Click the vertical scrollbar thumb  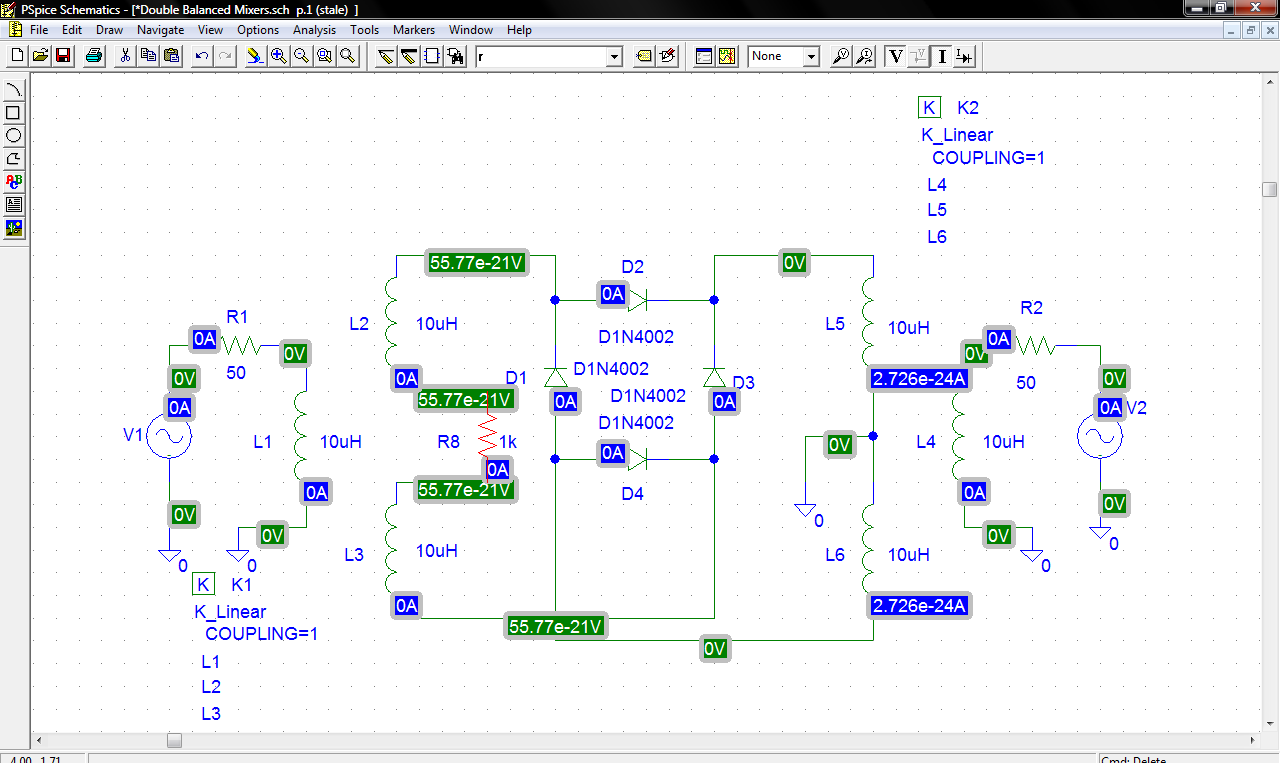pos(1270,189)
